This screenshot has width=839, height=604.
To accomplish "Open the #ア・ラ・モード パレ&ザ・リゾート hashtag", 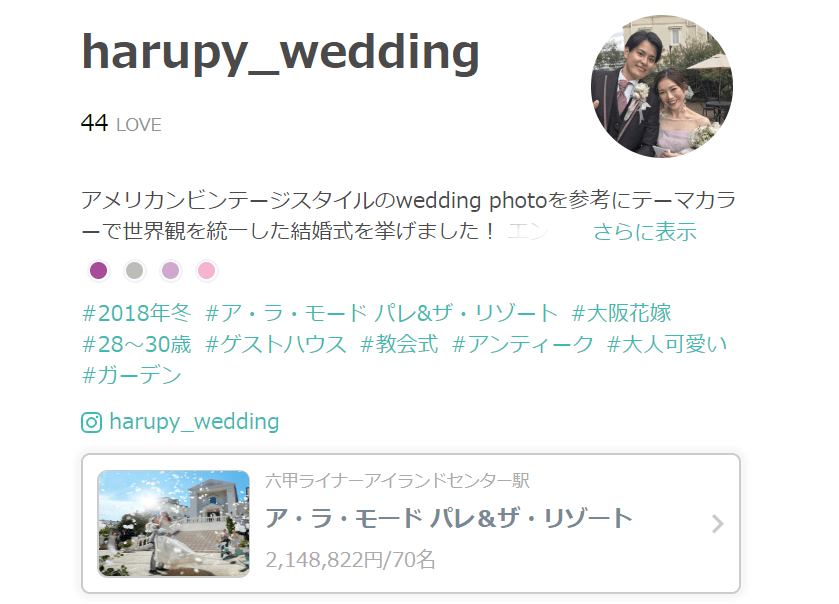I will click(x=381, y=313).
